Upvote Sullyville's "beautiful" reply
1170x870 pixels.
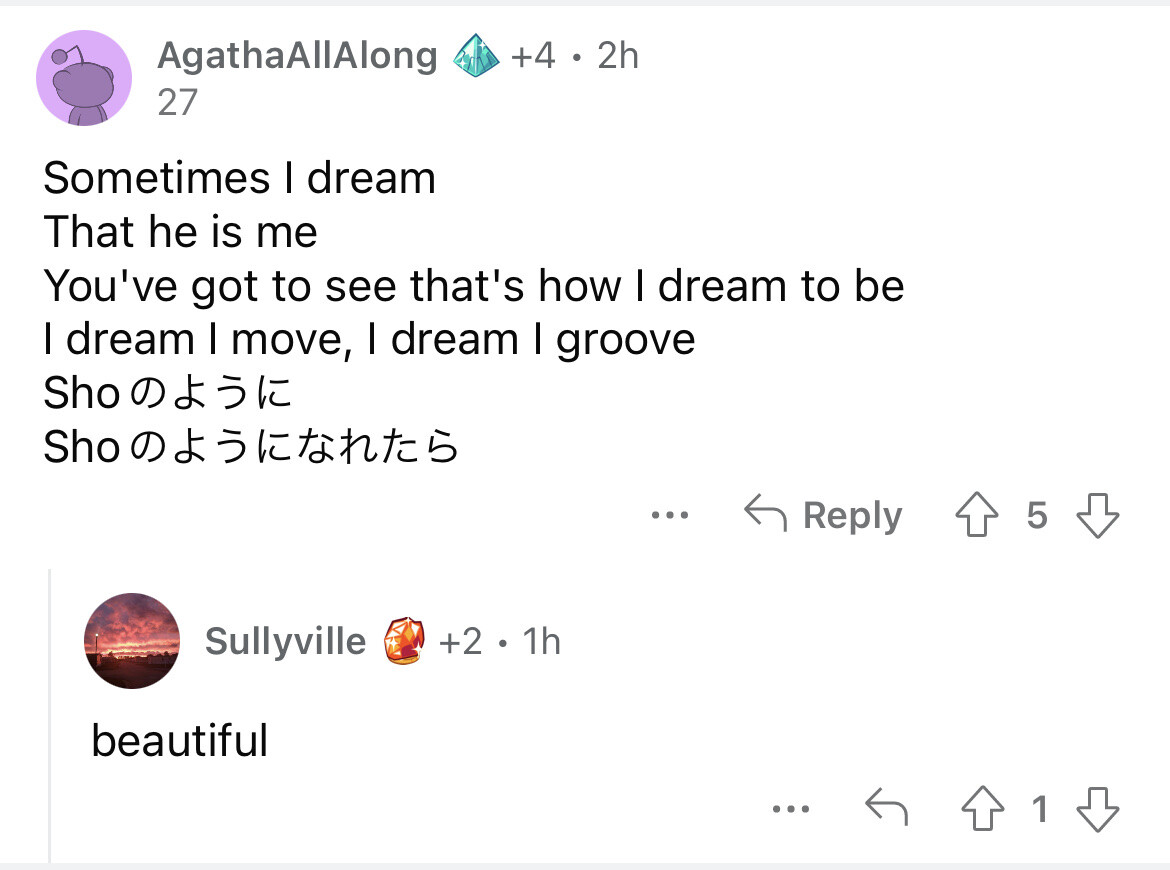coord(983,808)
